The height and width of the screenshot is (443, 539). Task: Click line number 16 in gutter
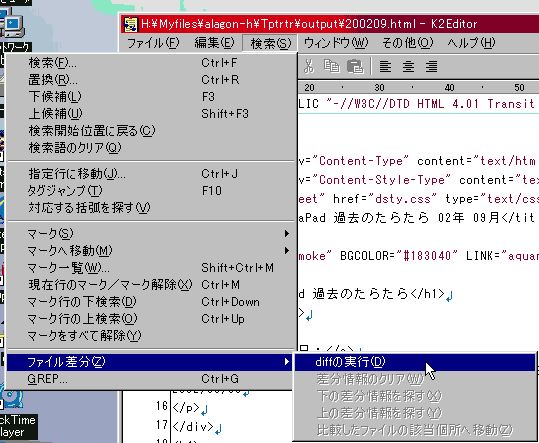pos(162,406)
